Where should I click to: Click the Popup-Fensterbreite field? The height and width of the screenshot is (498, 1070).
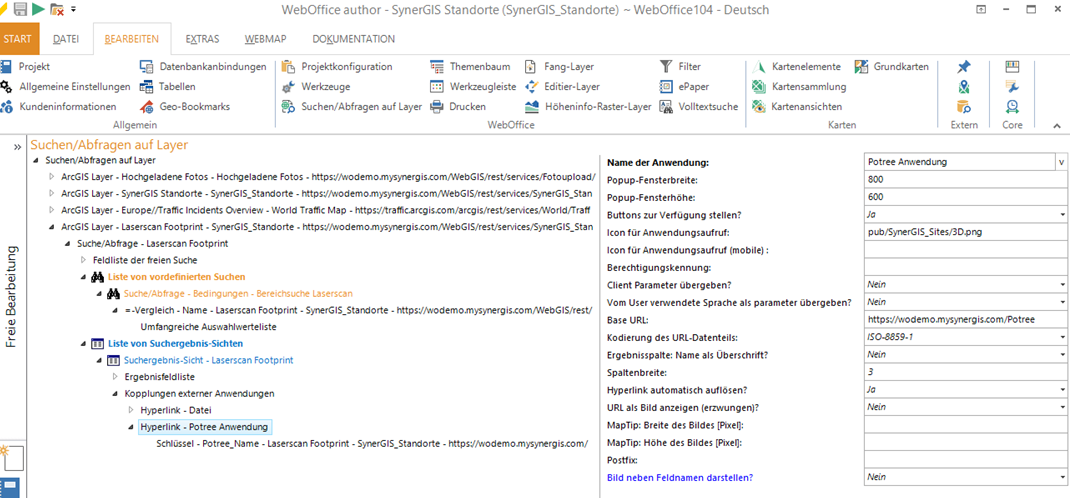(x=966, y=180)
